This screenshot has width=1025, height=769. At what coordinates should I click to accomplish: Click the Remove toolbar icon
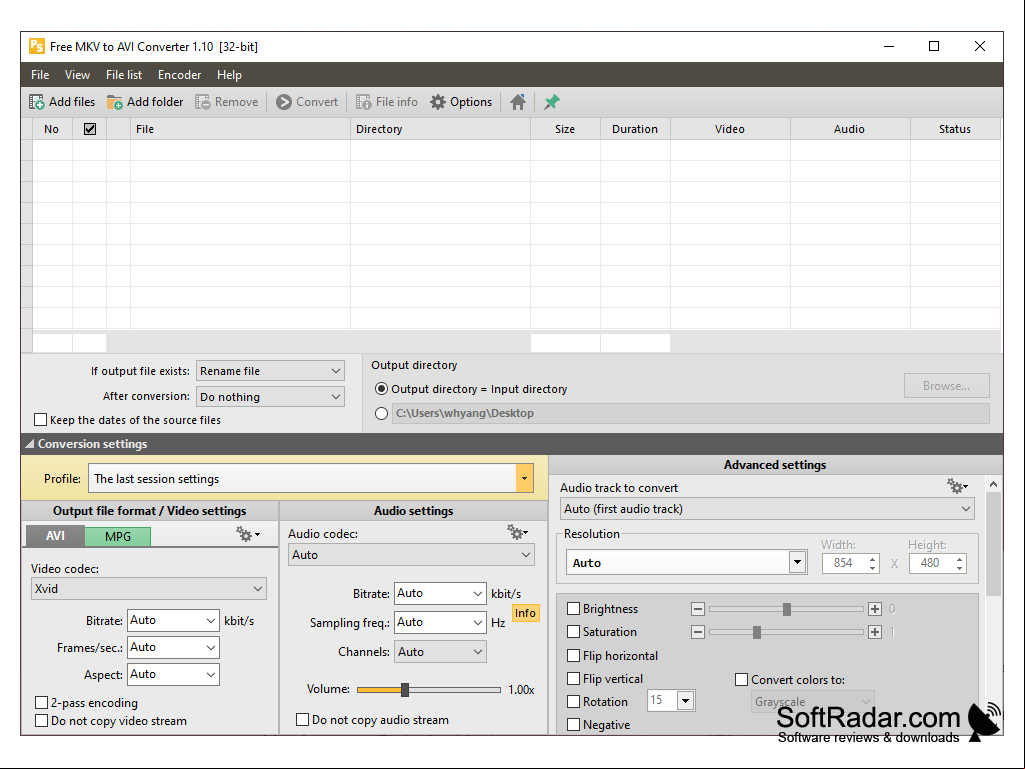tap(203, 102)
